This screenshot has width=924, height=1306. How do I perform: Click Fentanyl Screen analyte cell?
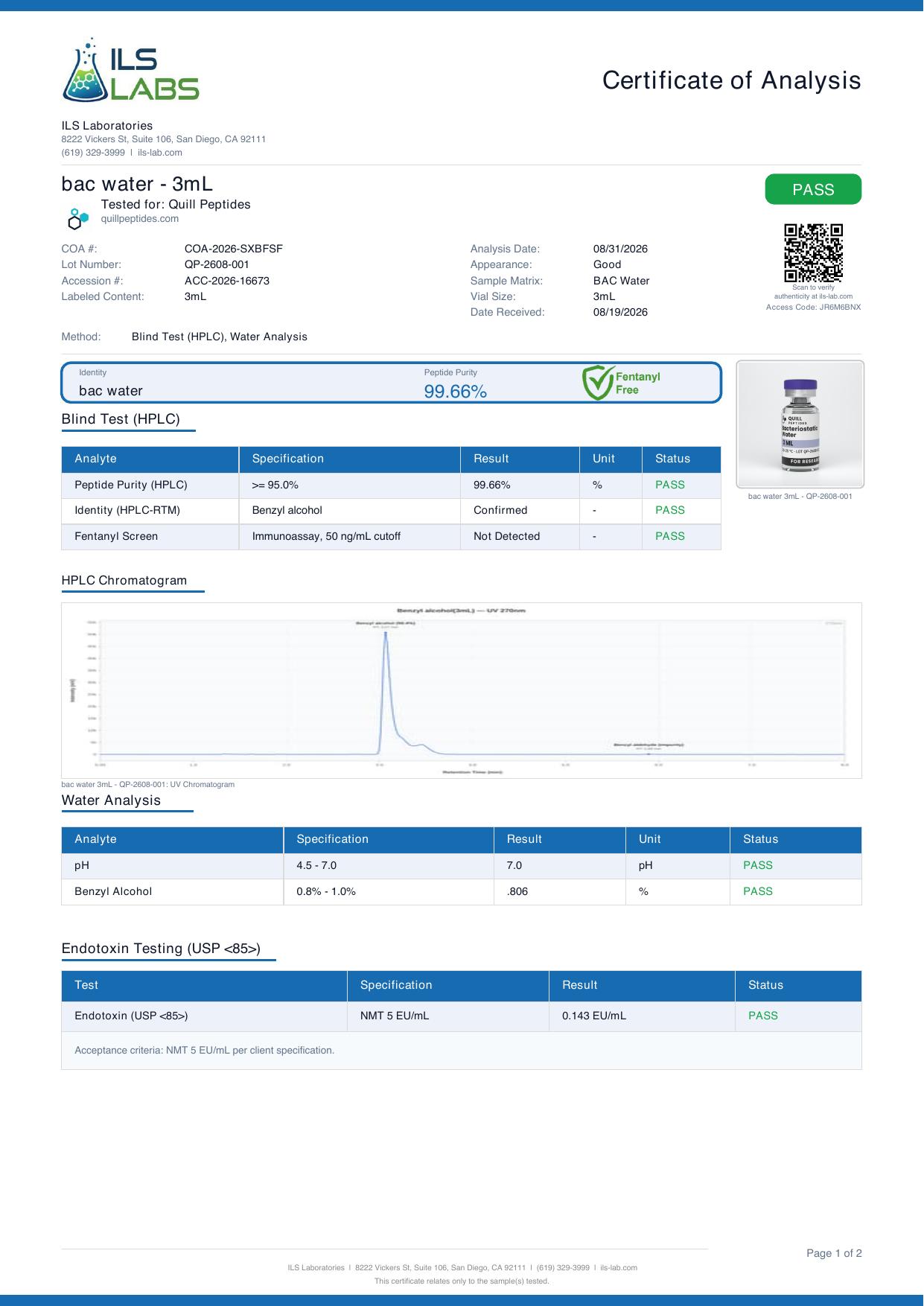[150, 536]
